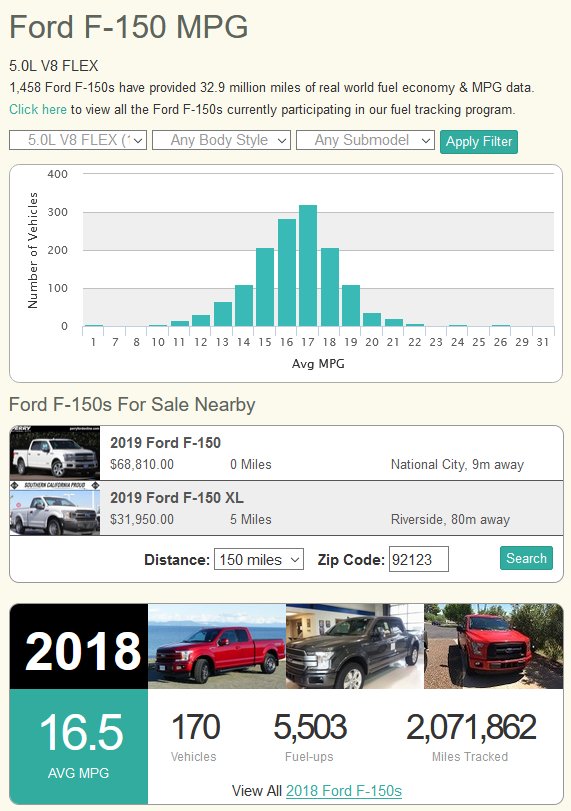Click the chart bar for 16 MPG
Screen dimensions: 571x811
point(287,272)
